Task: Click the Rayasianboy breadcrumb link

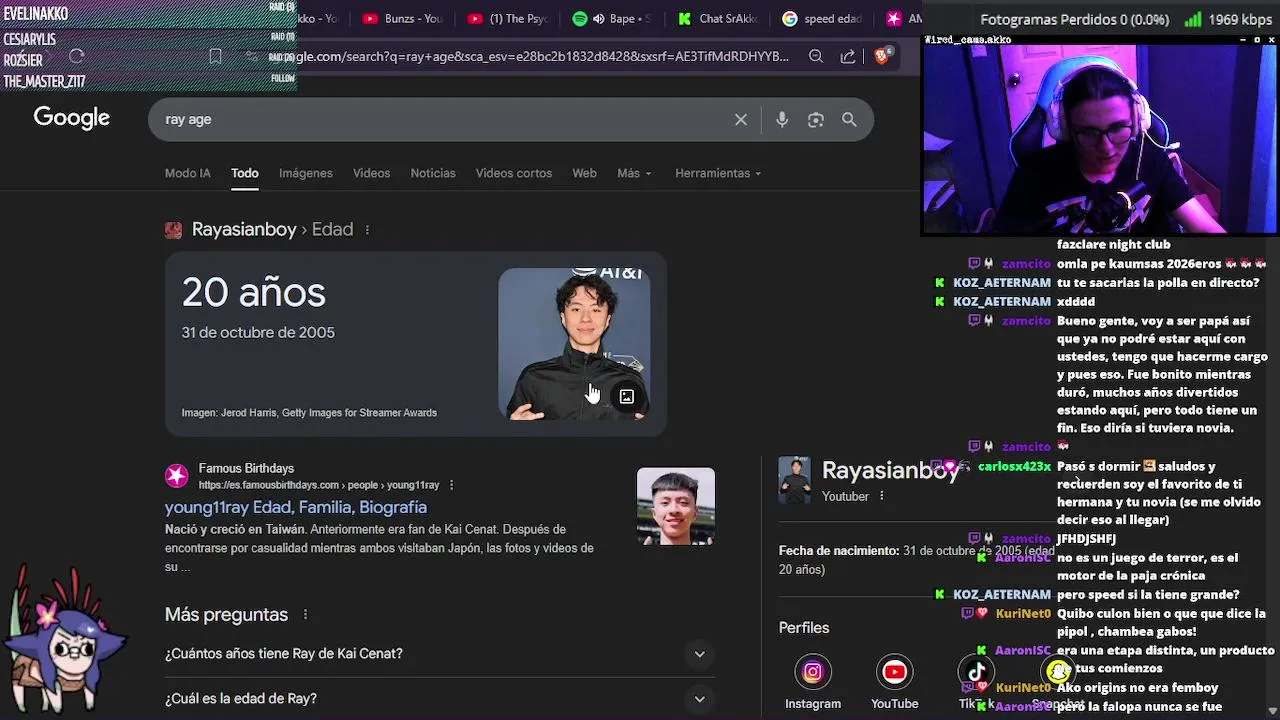Action: pos(244,230)
